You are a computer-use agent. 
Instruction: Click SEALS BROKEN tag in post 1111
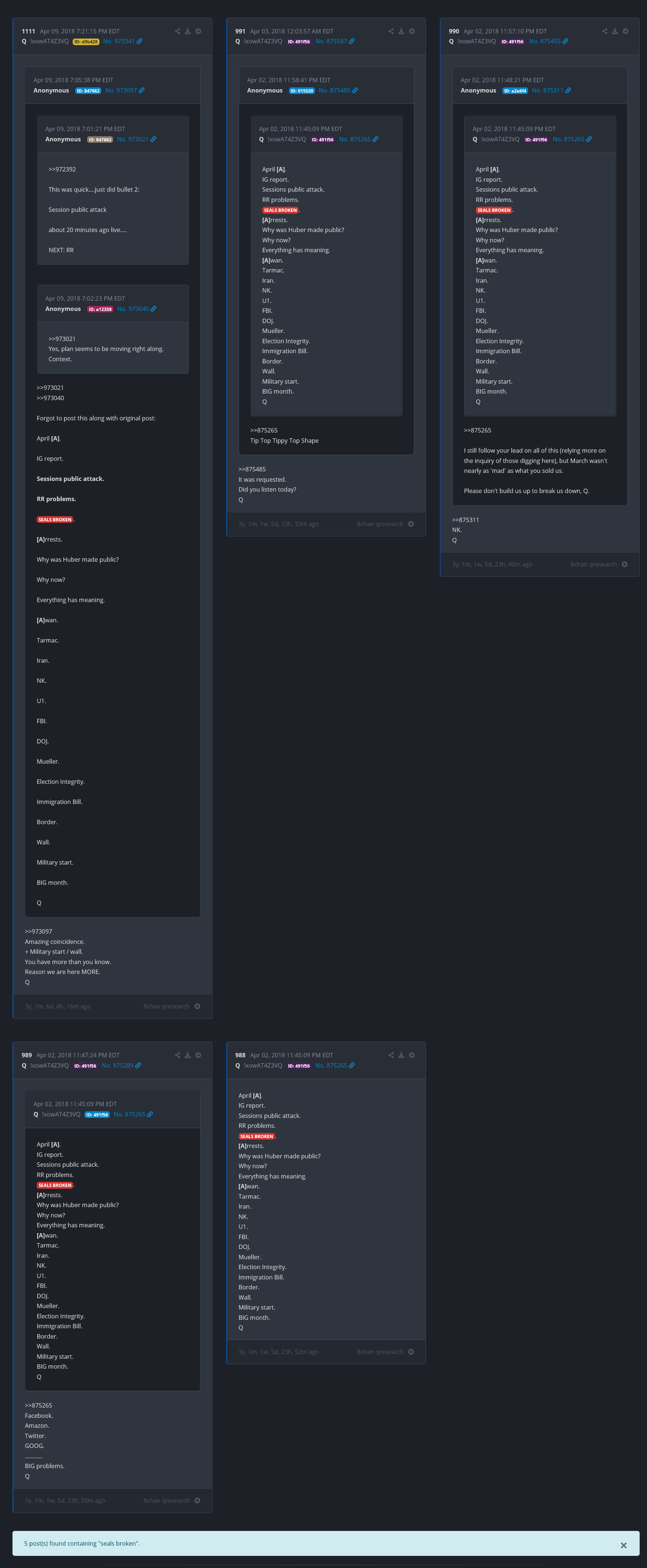click(55, 519)
